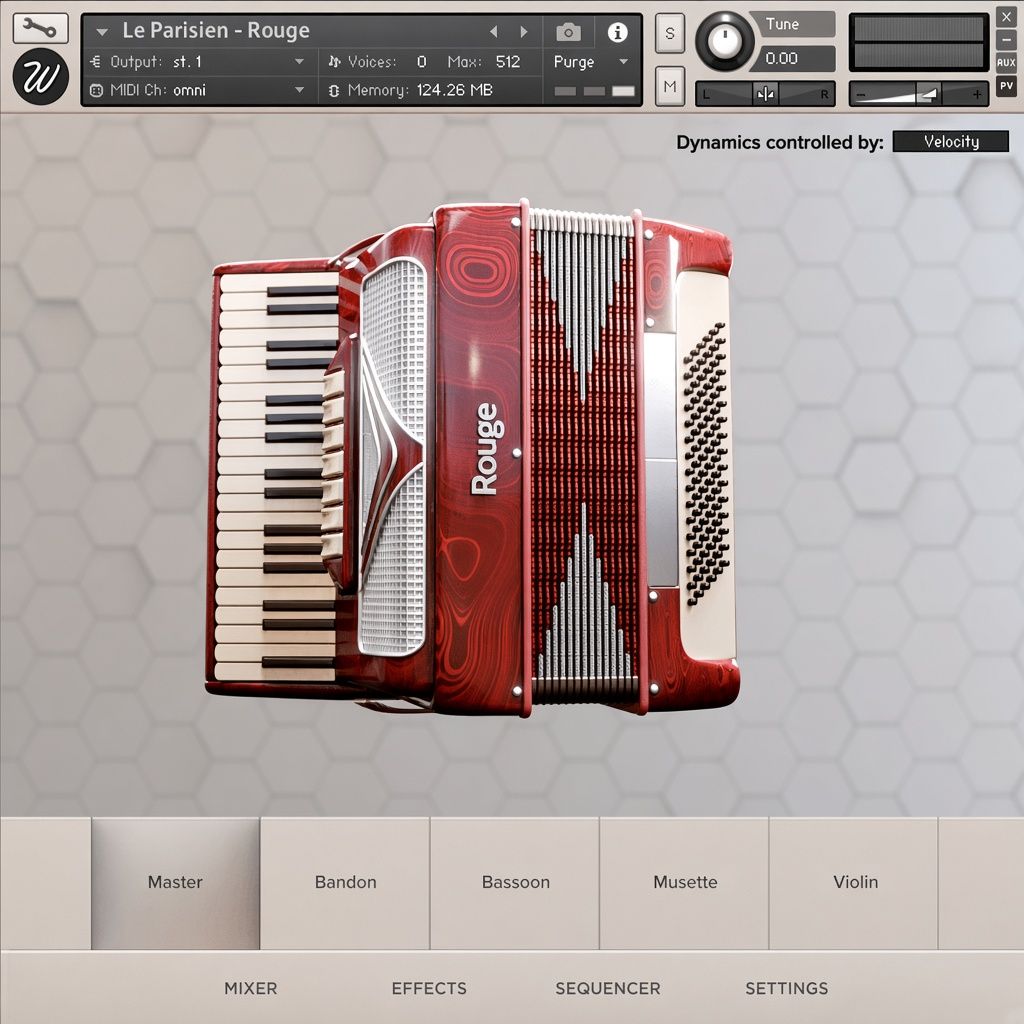Open the Purge dropdown menu
The image size is (1024, 1024).
pos(591,62)
